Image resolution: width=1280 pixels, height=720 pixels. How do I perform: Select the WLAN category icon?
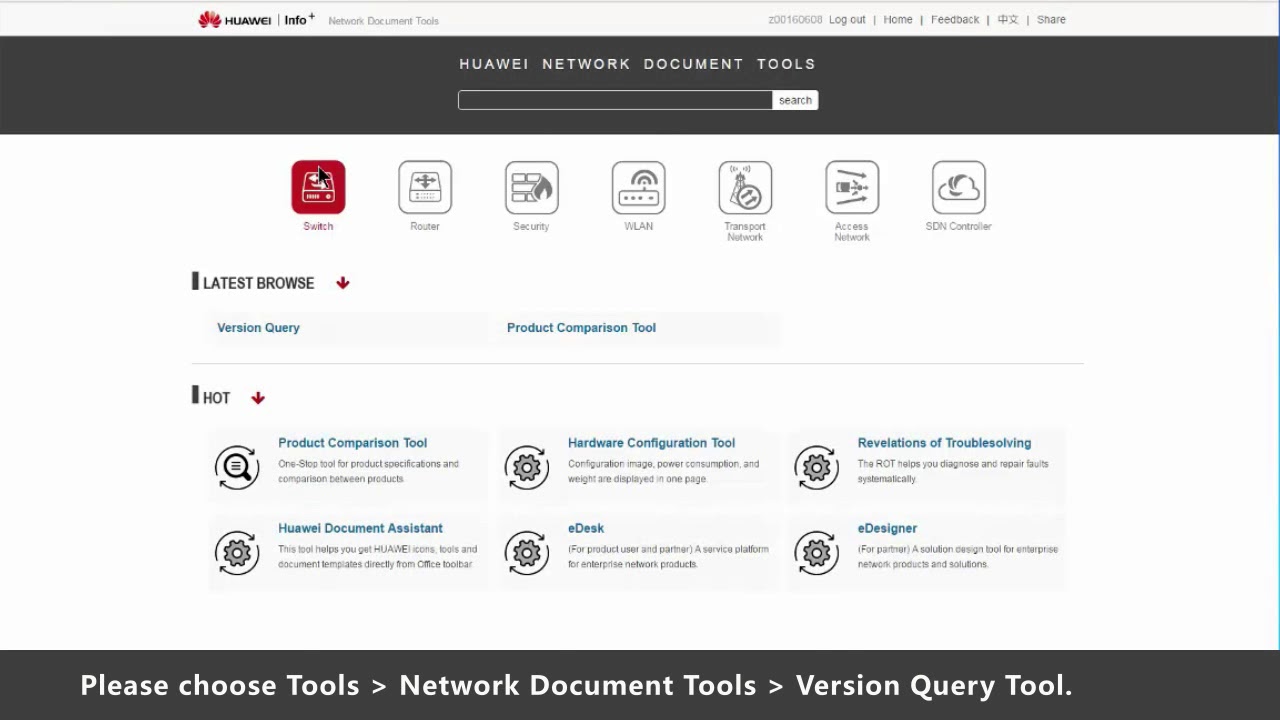pyautogui.click(x=639, y=187)
